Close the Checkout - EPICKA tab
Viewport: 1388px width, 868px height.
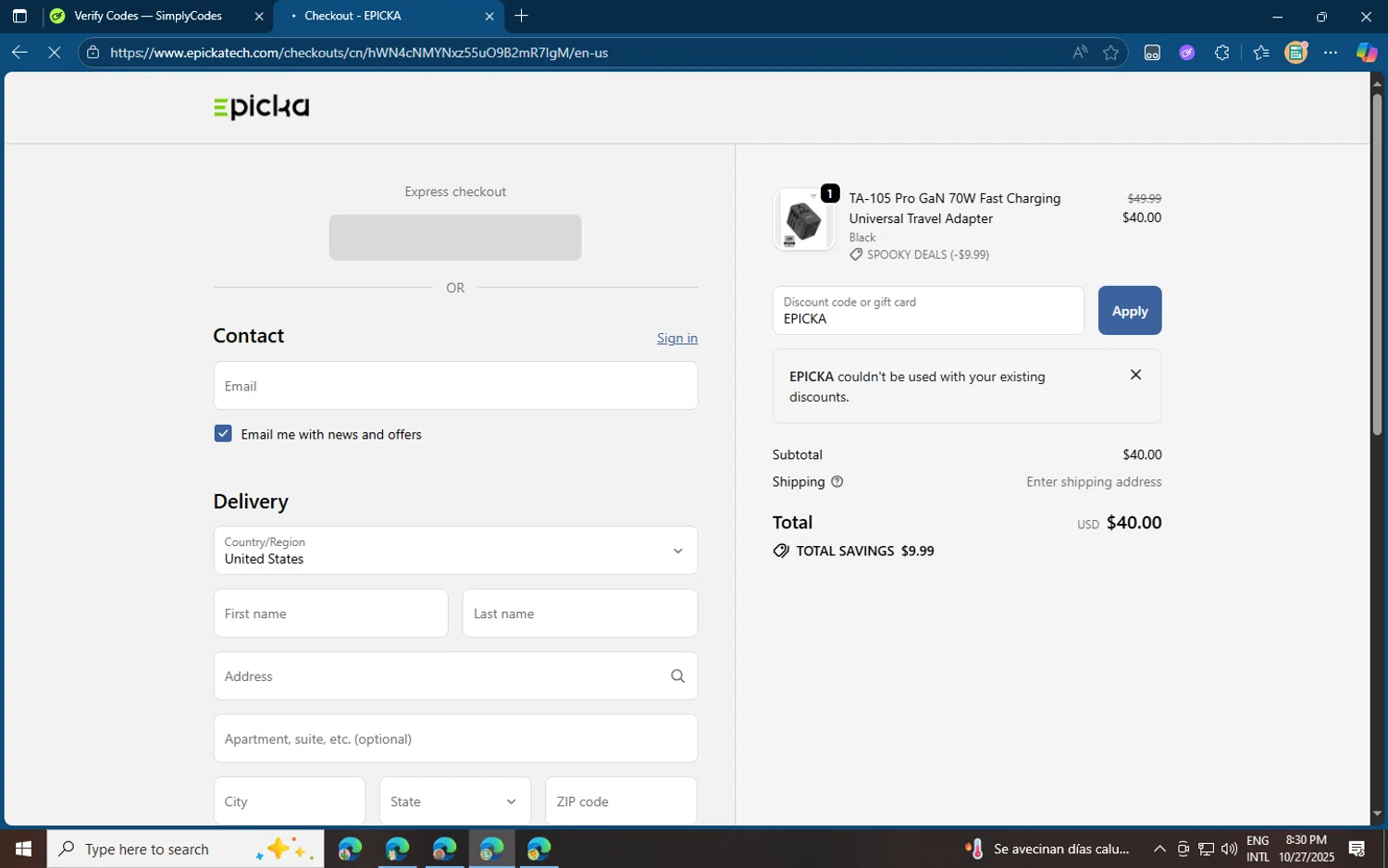pyautogui.click(x=490, y=16)
